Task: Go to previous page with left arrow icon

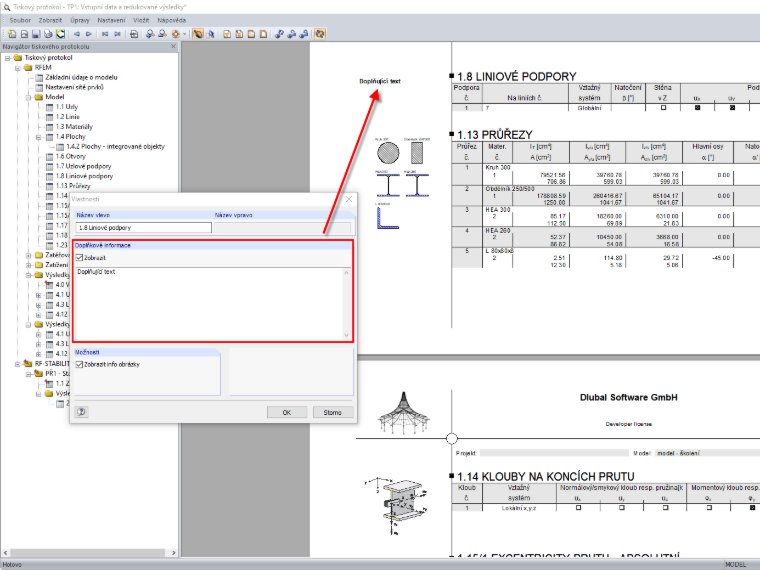Action: [77, 34]
